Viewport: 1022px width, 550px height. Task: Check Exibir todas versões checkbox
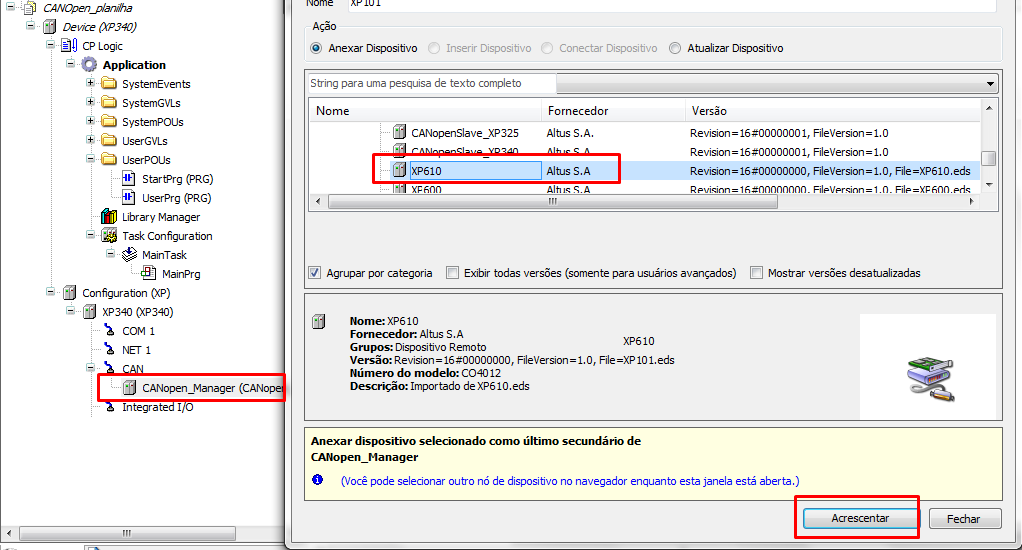pos(453,273)
